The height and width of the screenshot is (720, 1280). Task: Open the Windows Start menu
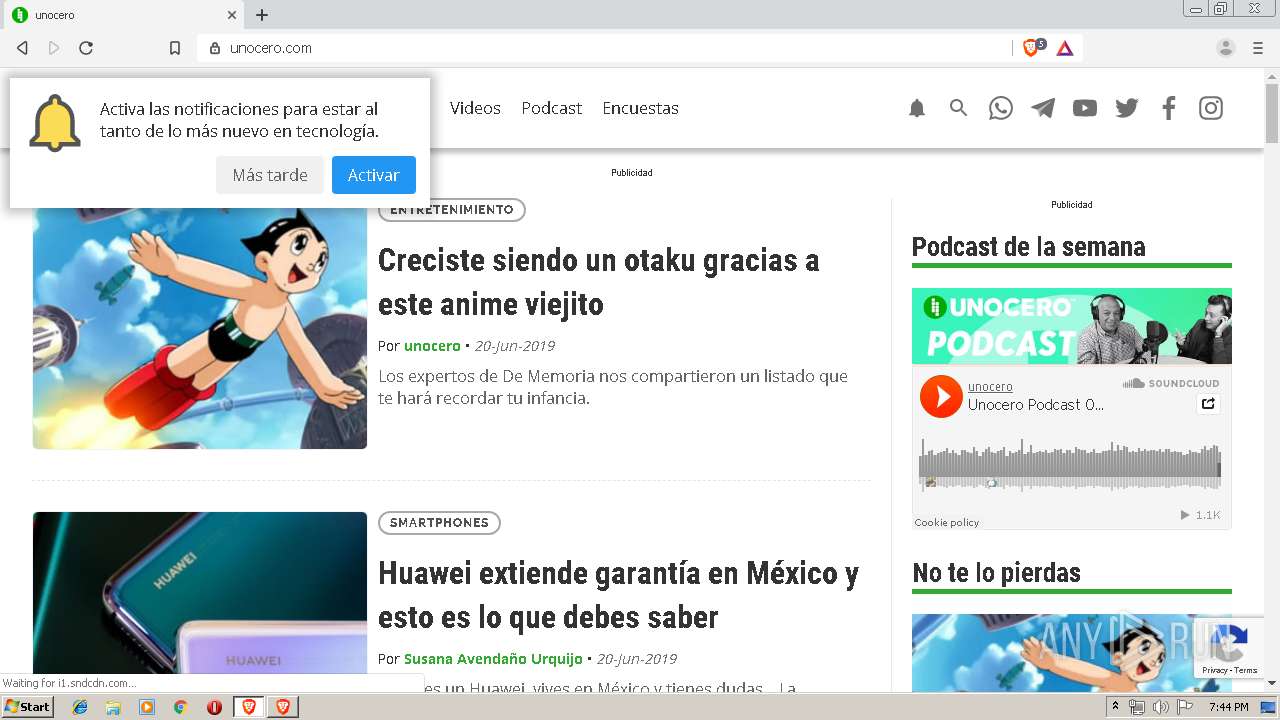[27, 707]
